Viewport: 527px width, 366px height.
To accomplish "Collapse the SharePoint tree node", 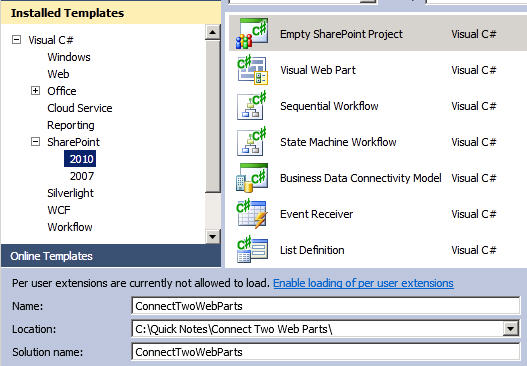I will pyautogui.click(x=35, y=142).
